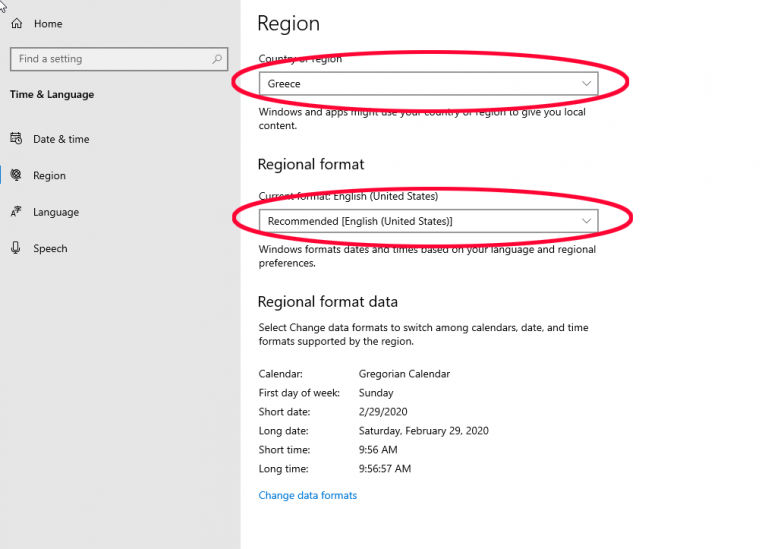Click the chevron arrow of Regional format box

click(587, 221)
